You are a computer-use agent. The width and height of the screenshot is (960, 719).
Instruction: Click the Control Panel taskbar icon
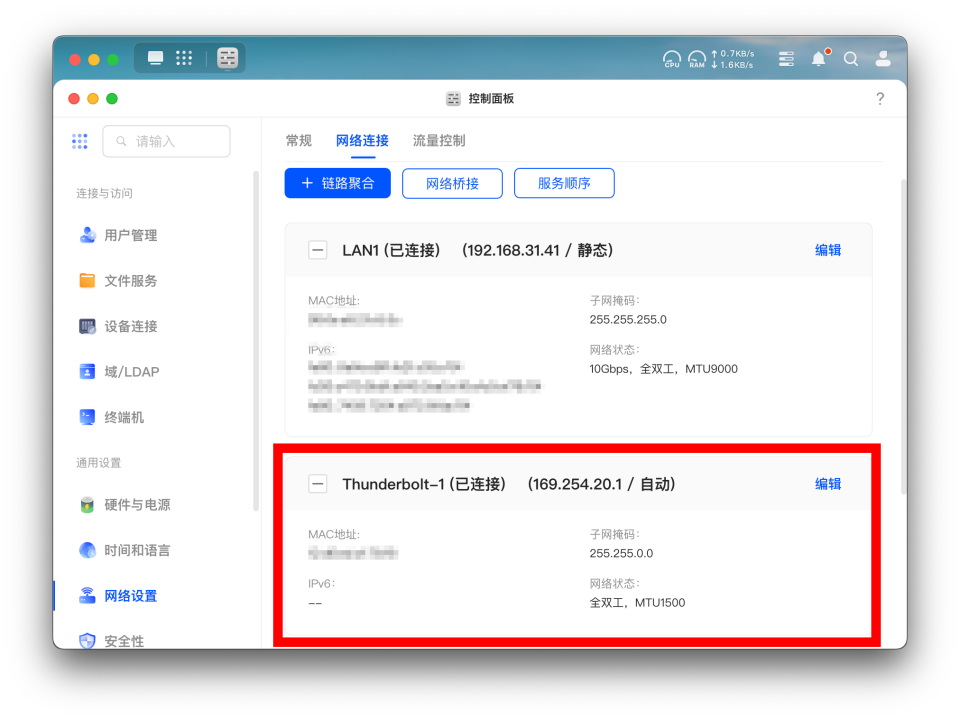pyautogui.click(x=227, y=58)
